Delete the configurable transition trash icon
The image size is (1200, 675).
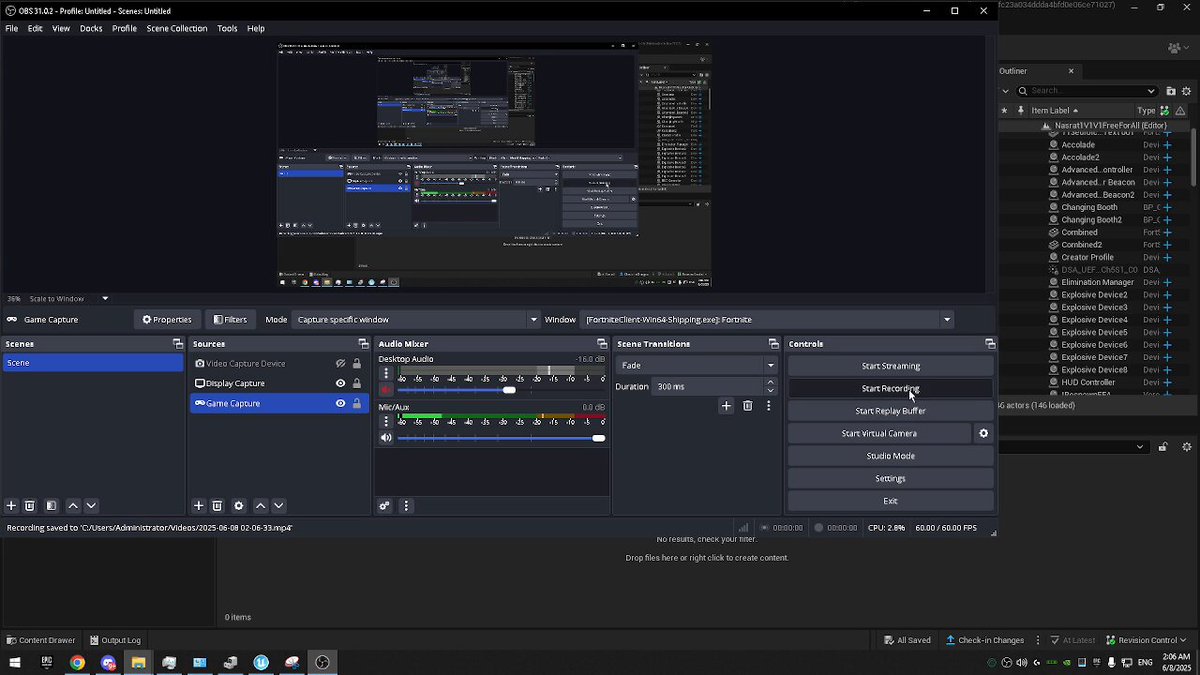tap(747, 406)
